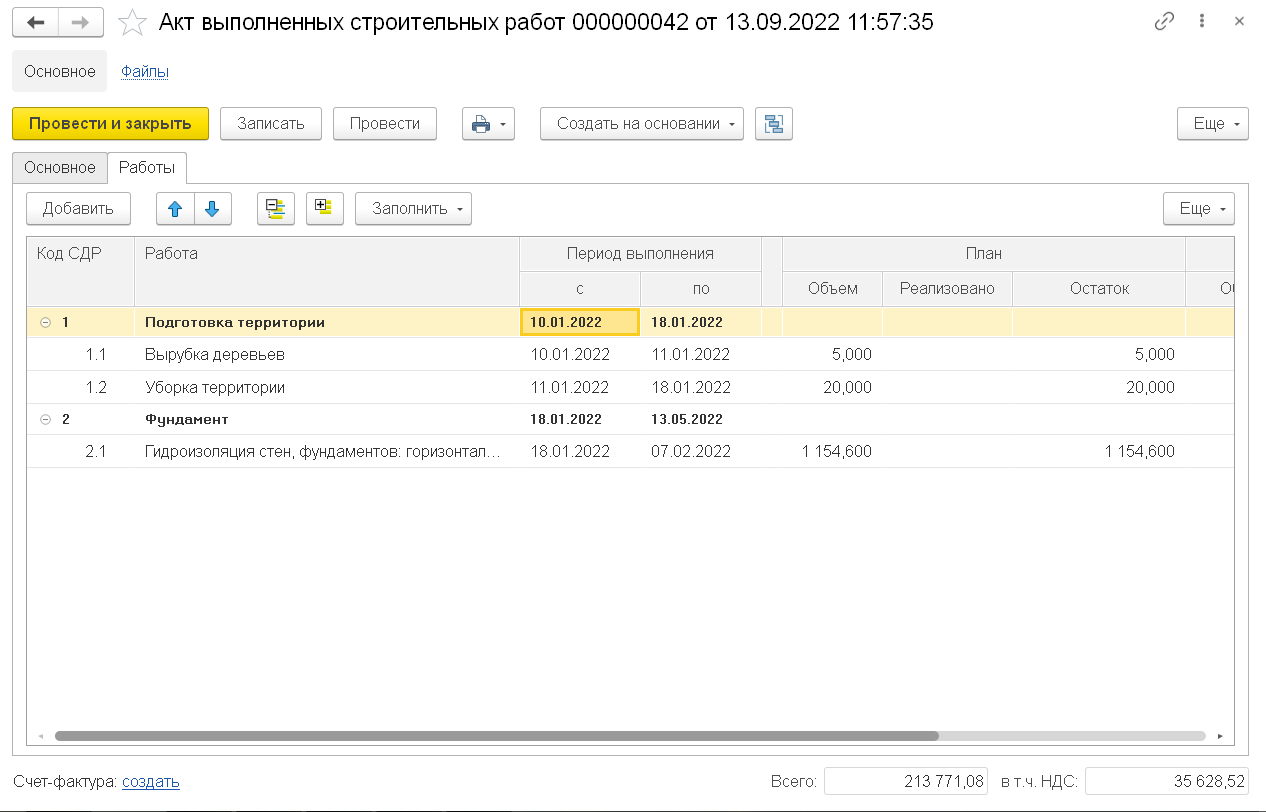
Task: Select the start date cell 10.01.2022
Action: pyautogui.click(x=579, y=323)
